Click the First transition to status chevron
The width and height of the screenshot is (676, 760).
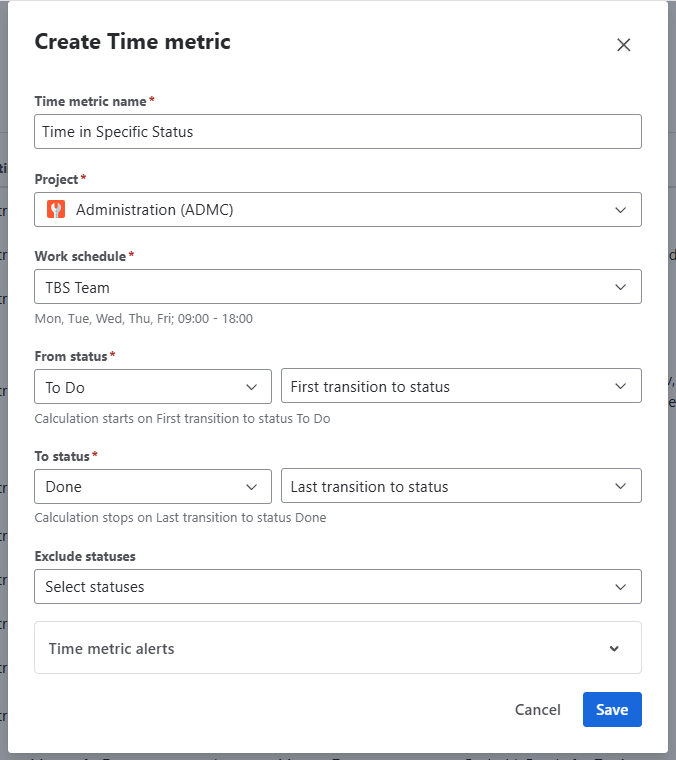(x=621, y=387)
